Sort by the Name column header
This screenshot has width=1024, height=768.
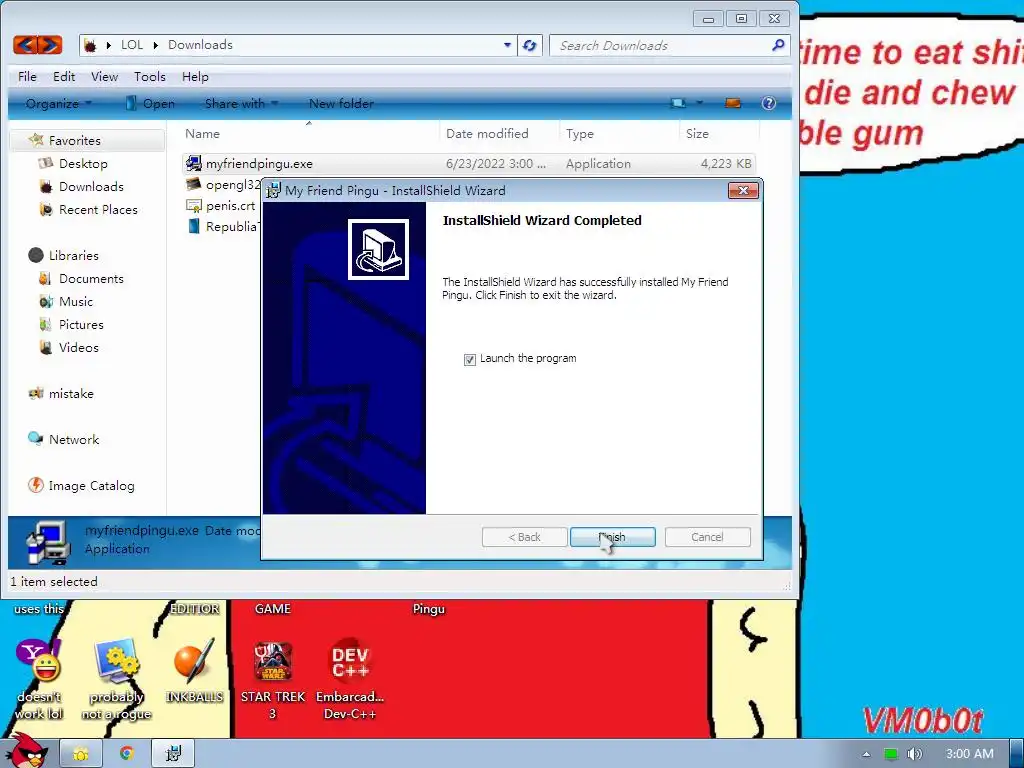coord(308,133)
